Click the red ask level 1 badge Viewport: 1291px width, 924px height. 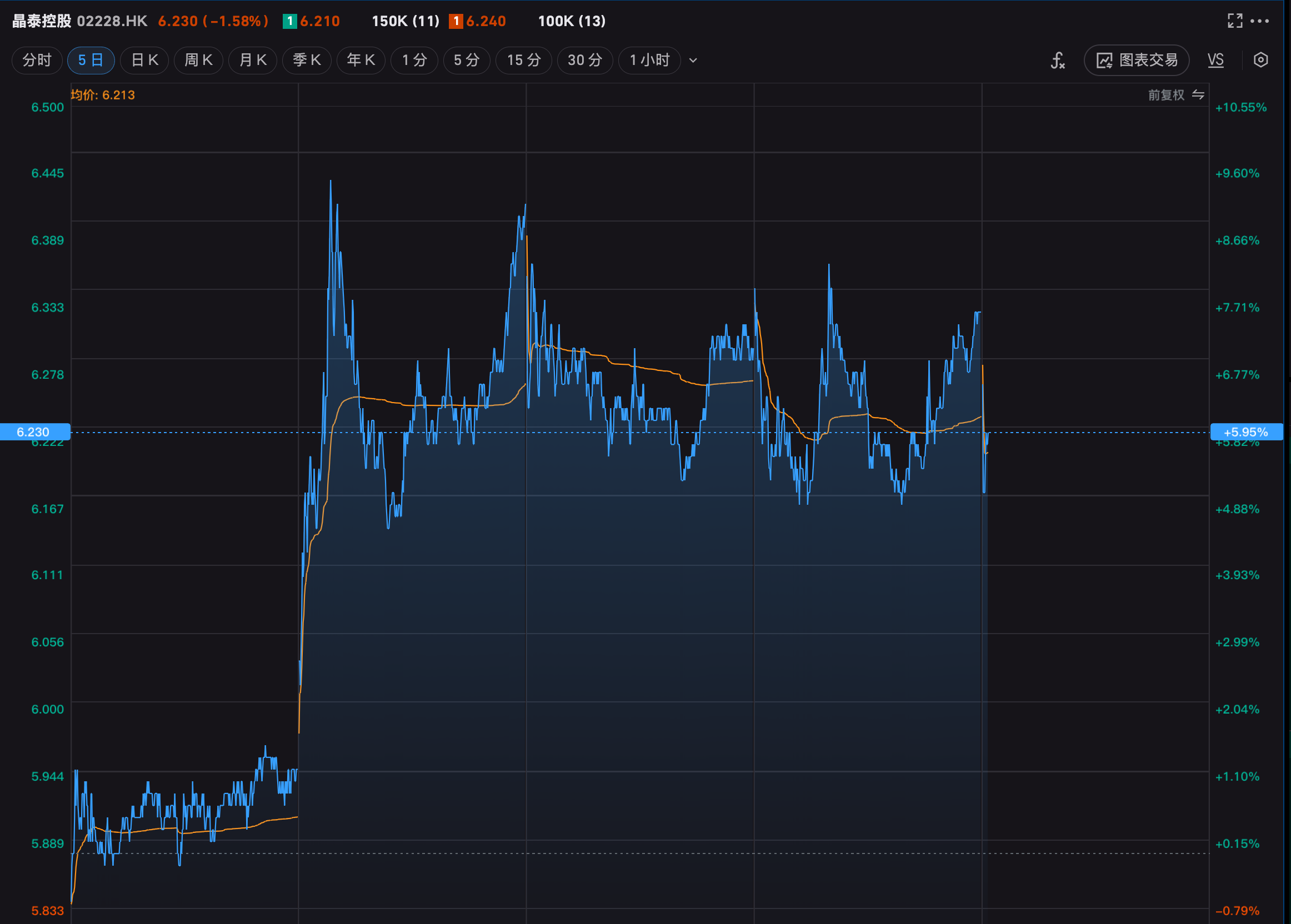456,22
